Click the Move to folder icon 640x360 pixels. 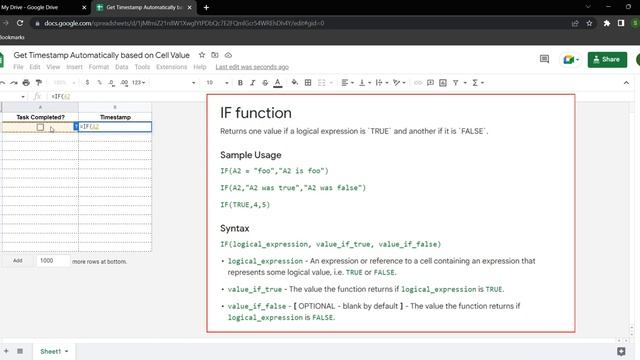[x=215, y=55]
